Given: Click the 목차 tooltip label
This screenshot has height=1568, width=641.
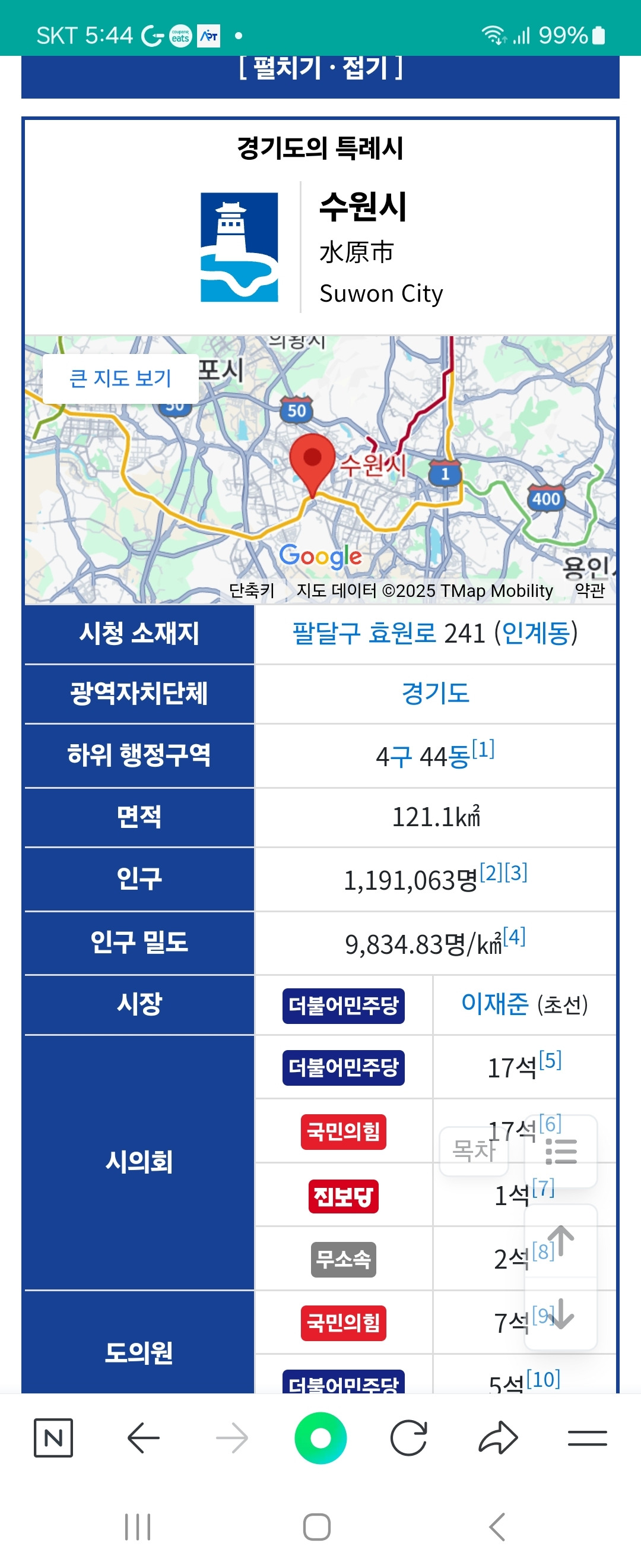Looking at the screenshot, I should (x=474, y=1151).
